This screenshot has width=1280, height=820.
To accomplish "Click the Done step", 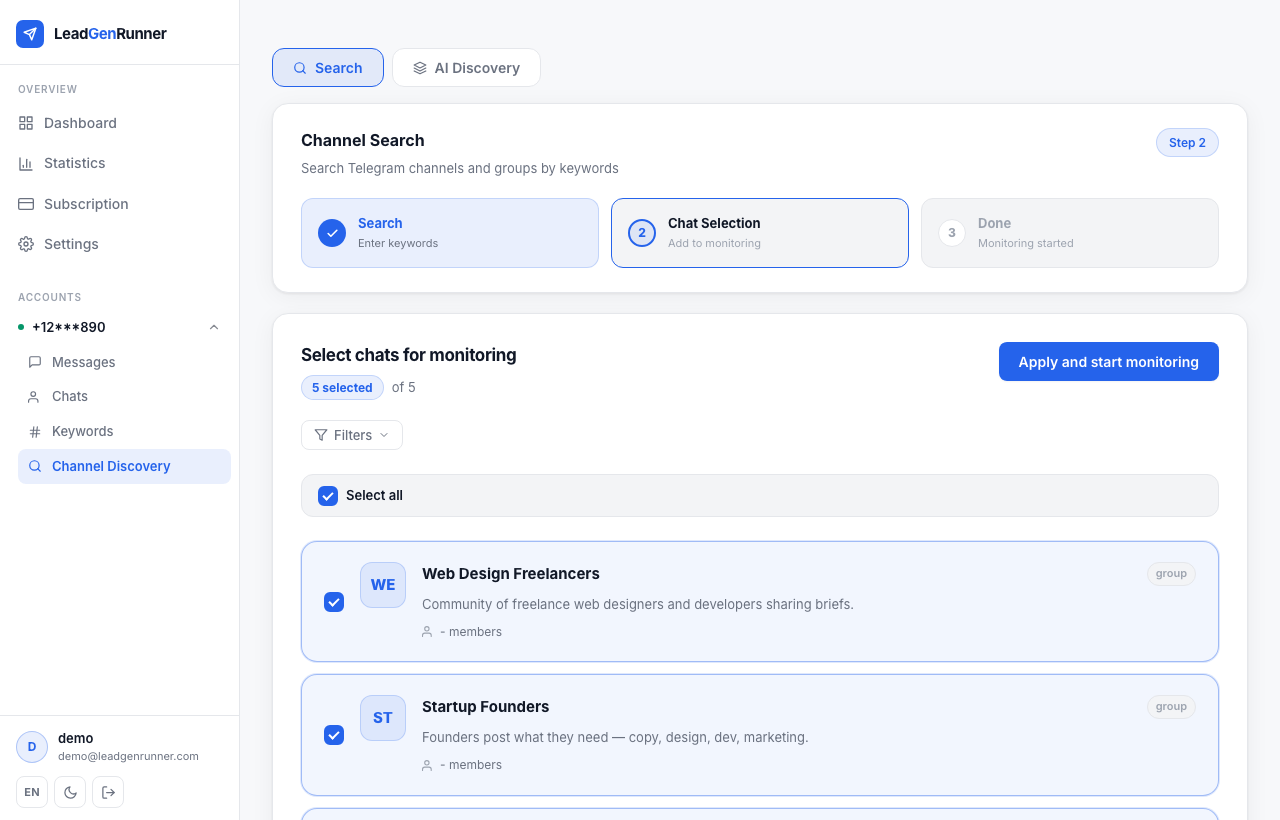I will point(1070,233).
